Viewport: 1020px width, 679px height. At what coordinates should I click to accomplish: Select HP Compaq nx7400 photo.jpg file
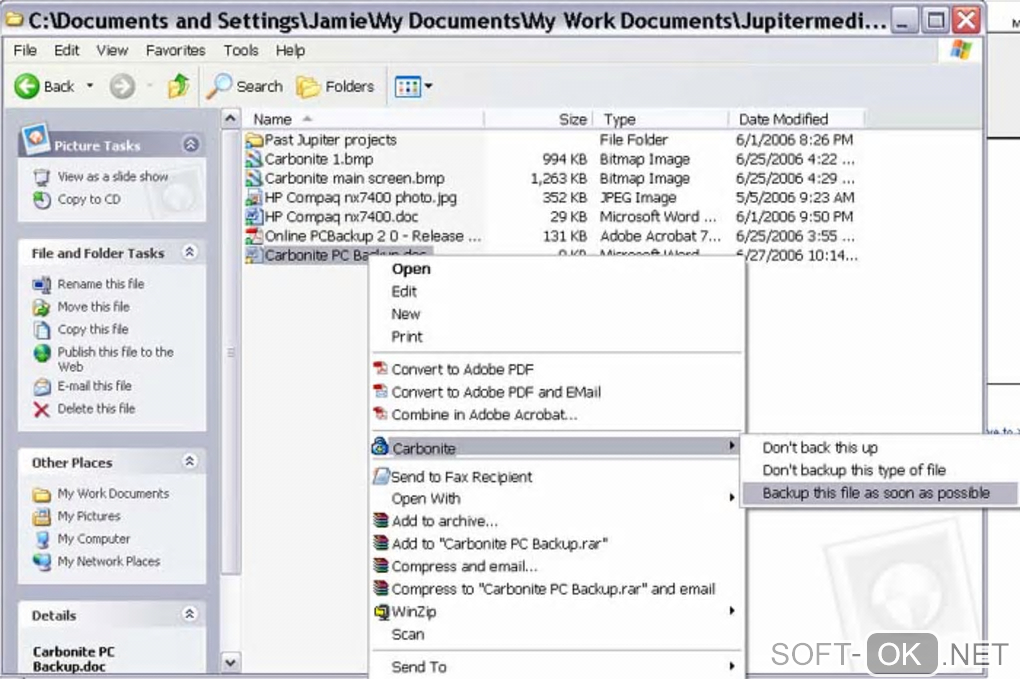click(360, 198)
